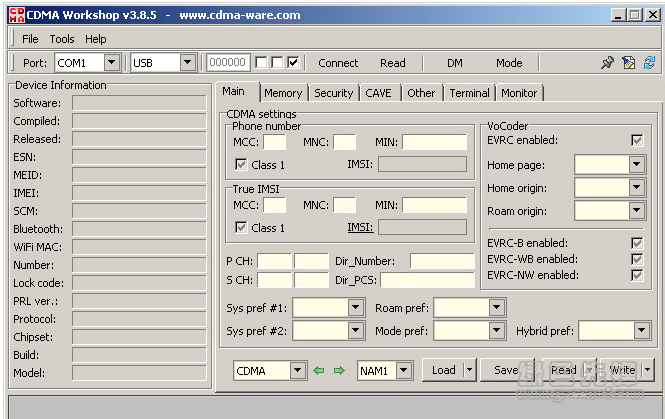Click the toolbar Read button
Screen dimensions: 665x419
pos(393,63)
